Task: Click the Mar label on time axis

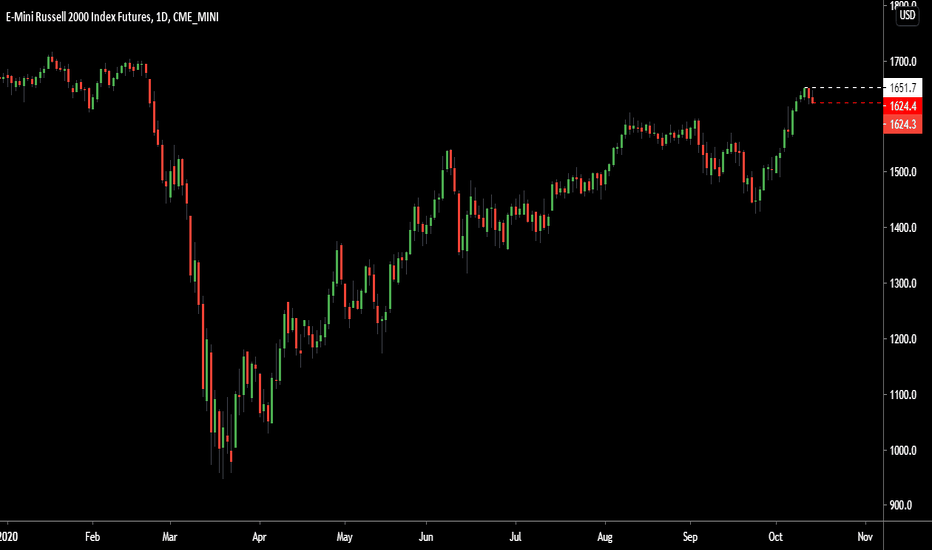Action: pyautogui.click(x=169, y=537)
